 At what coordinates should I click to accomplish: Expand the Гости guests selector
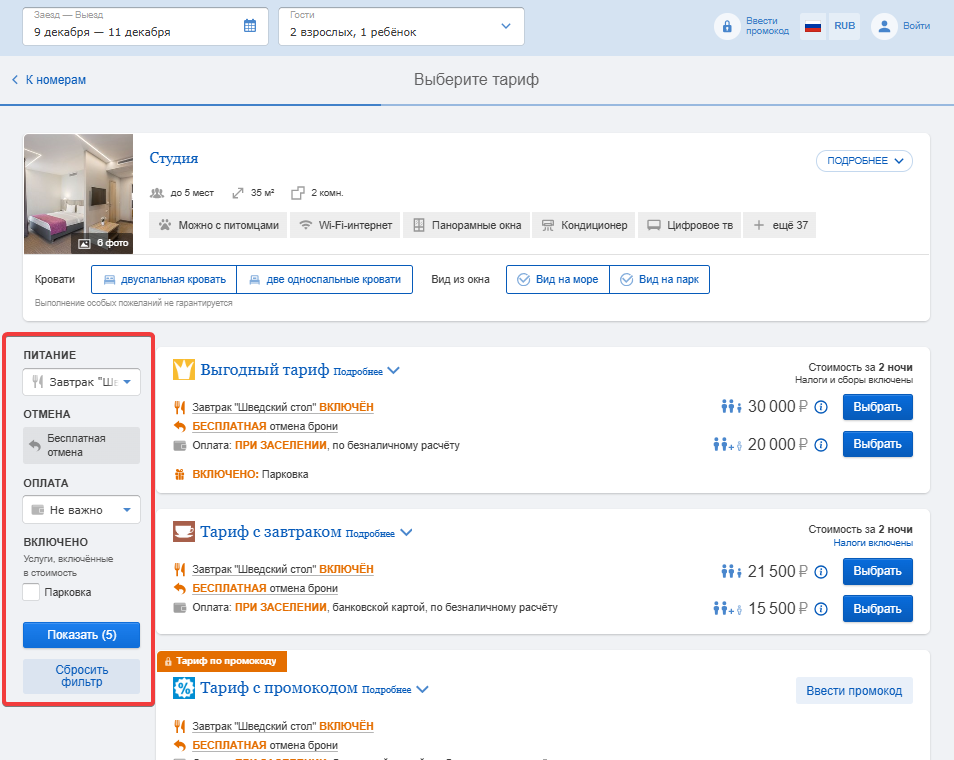(401, 26)
